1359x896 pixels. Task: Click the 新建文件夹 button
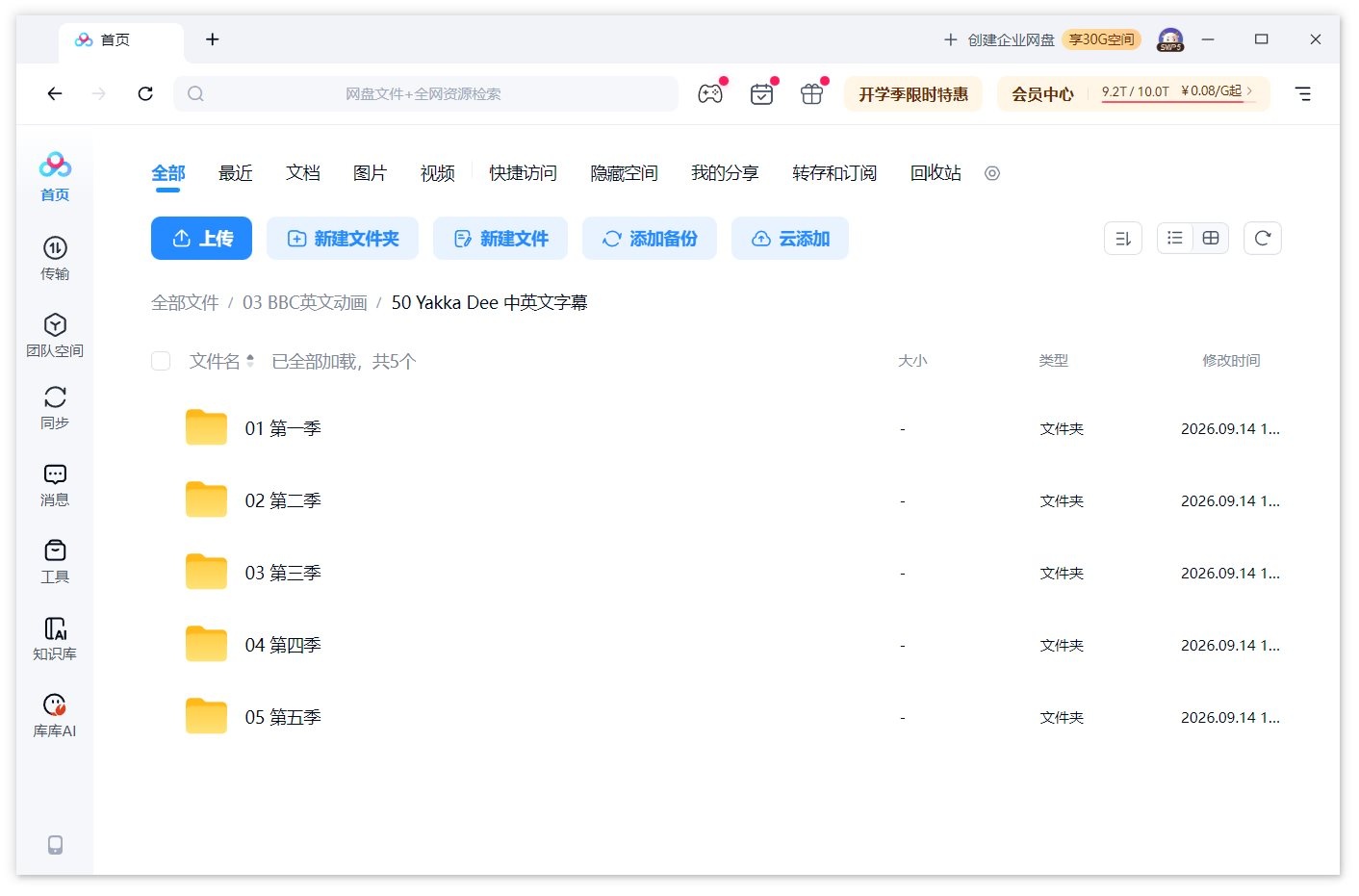click(343, 238)
